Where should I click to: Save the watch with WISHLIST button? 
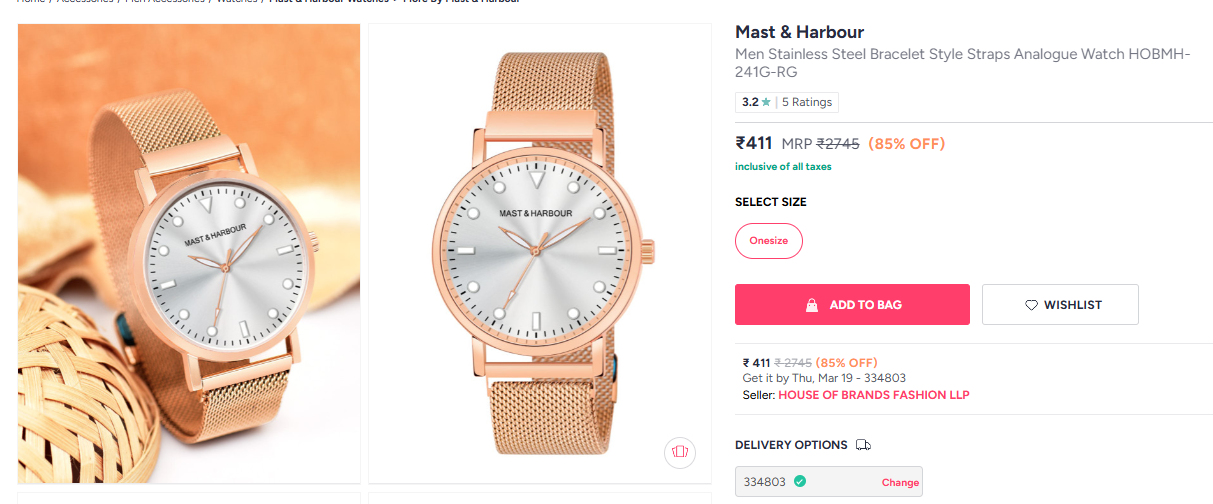(x=1060, y=305)
